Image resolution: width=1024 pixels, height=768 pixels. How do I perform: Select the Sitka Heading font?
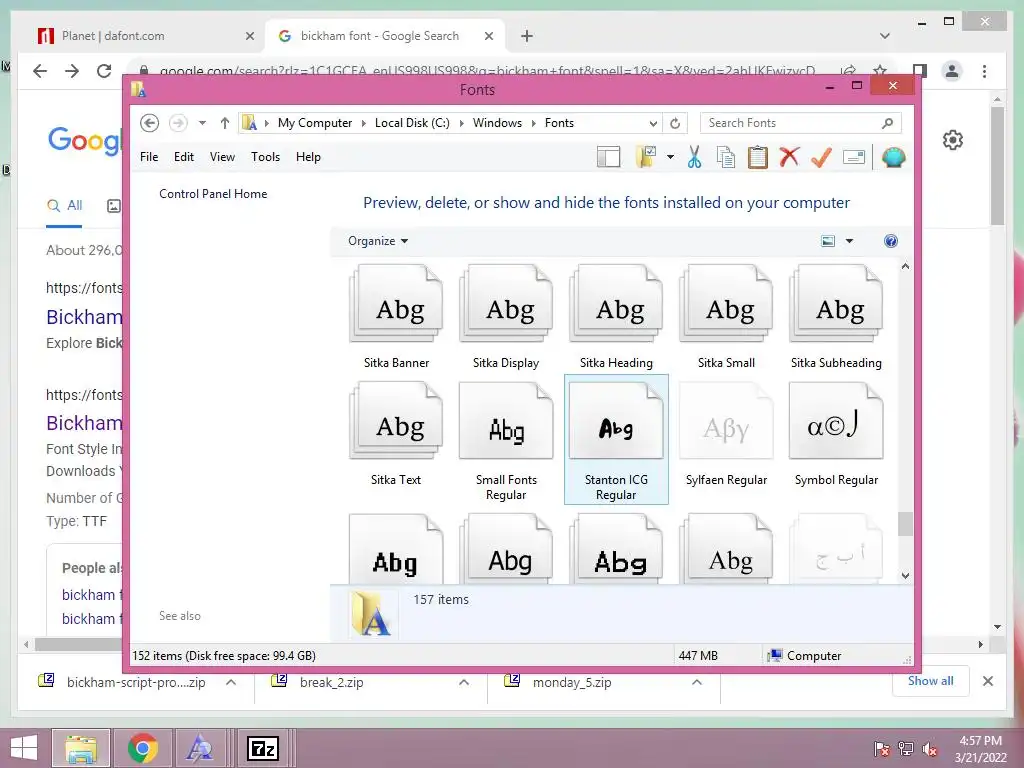(x=616, y=317)
